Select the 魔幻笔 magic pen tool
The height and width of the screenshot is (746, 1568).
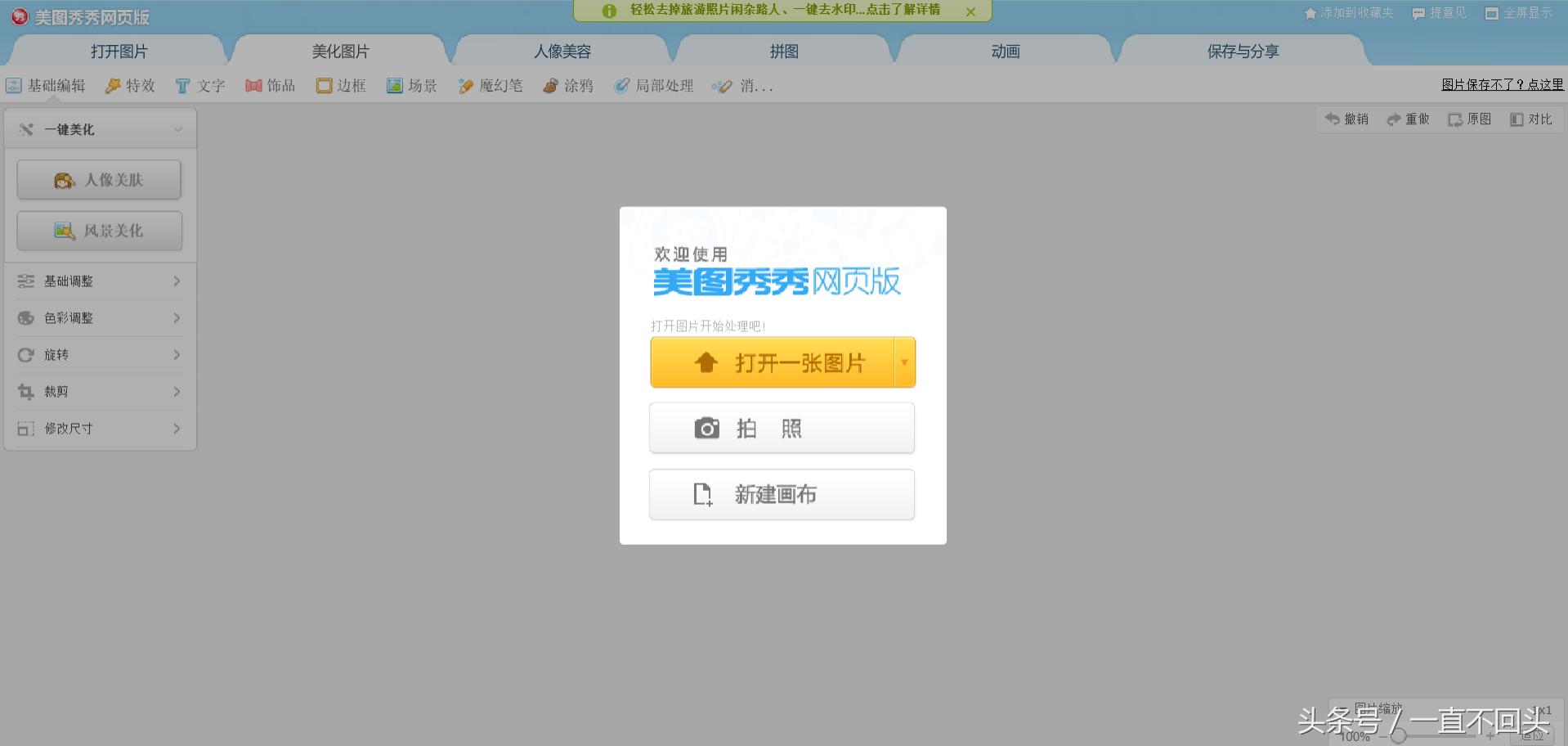[x=491, y=86]
